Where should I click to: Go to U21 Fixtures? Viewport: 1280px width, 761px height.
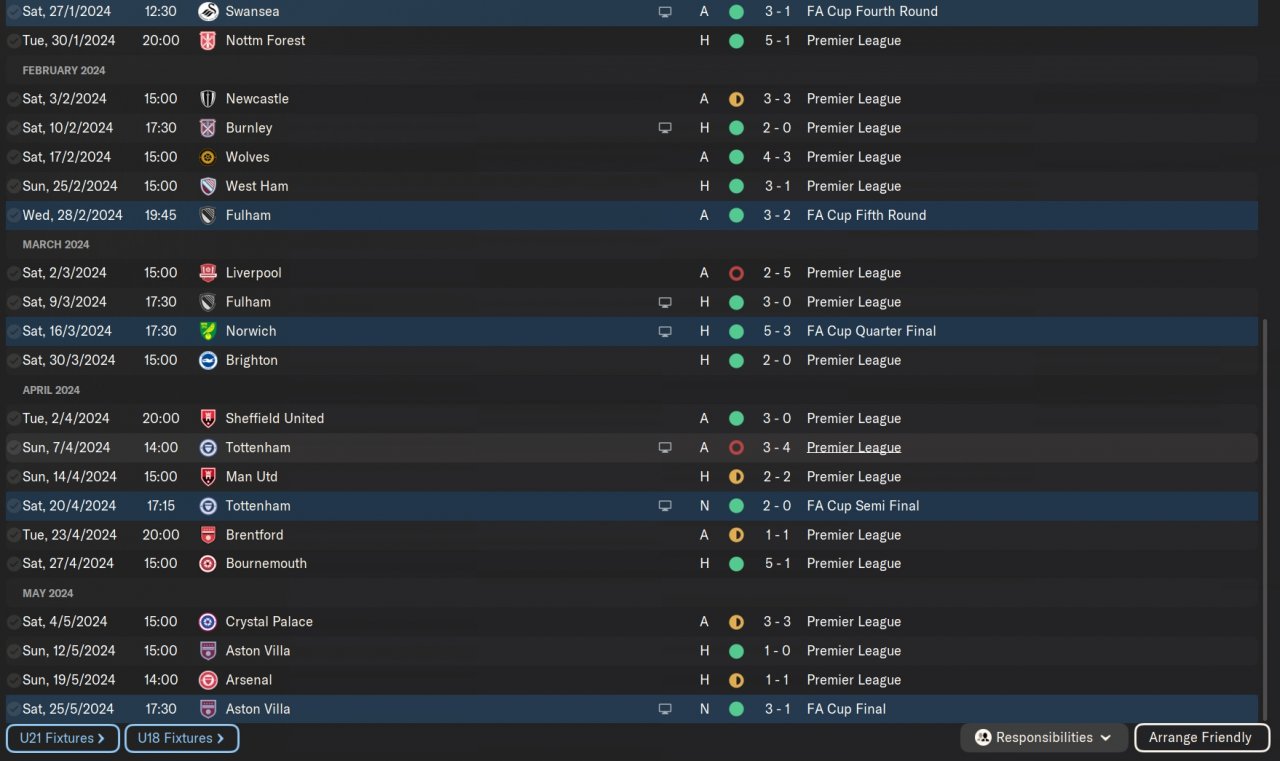[63, 738]
